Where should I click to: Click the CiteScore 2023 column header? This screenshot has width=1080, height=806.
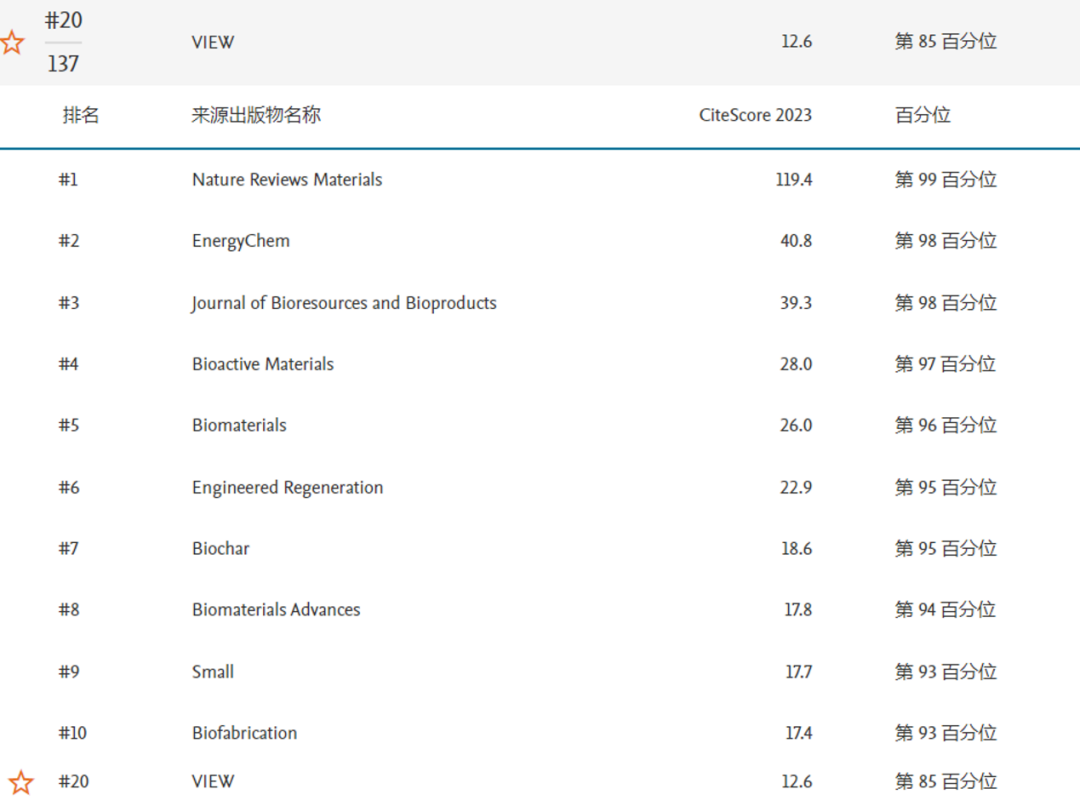coord(756,115)
